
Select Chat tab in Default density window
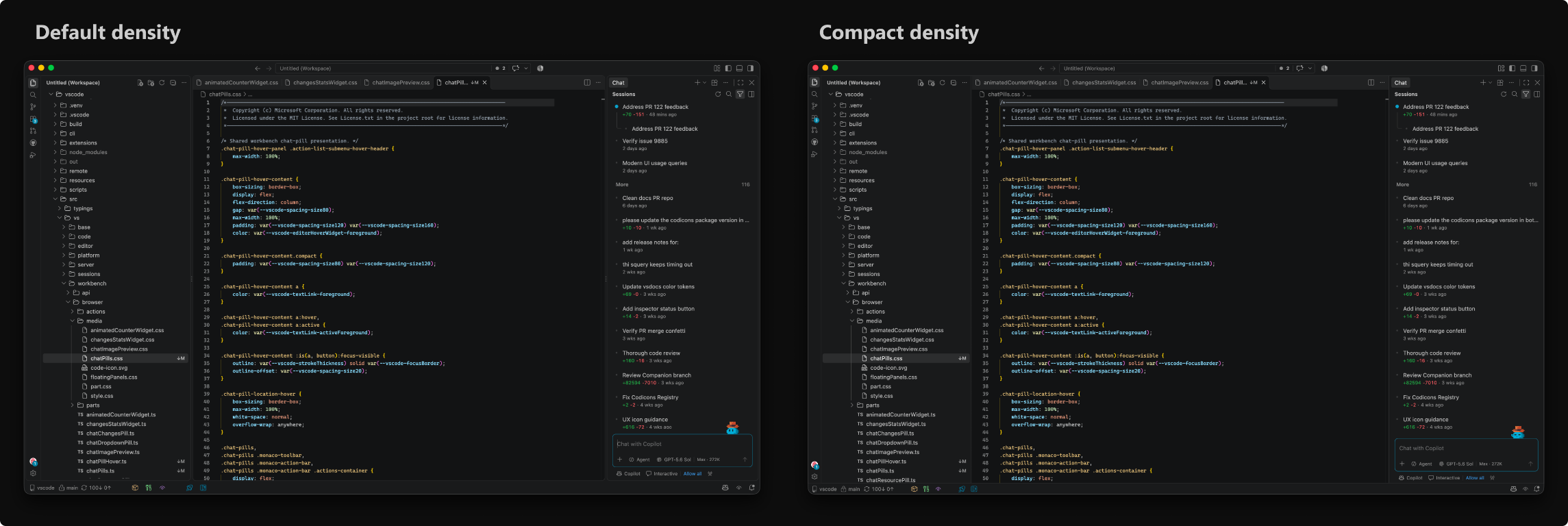point(619,83)
